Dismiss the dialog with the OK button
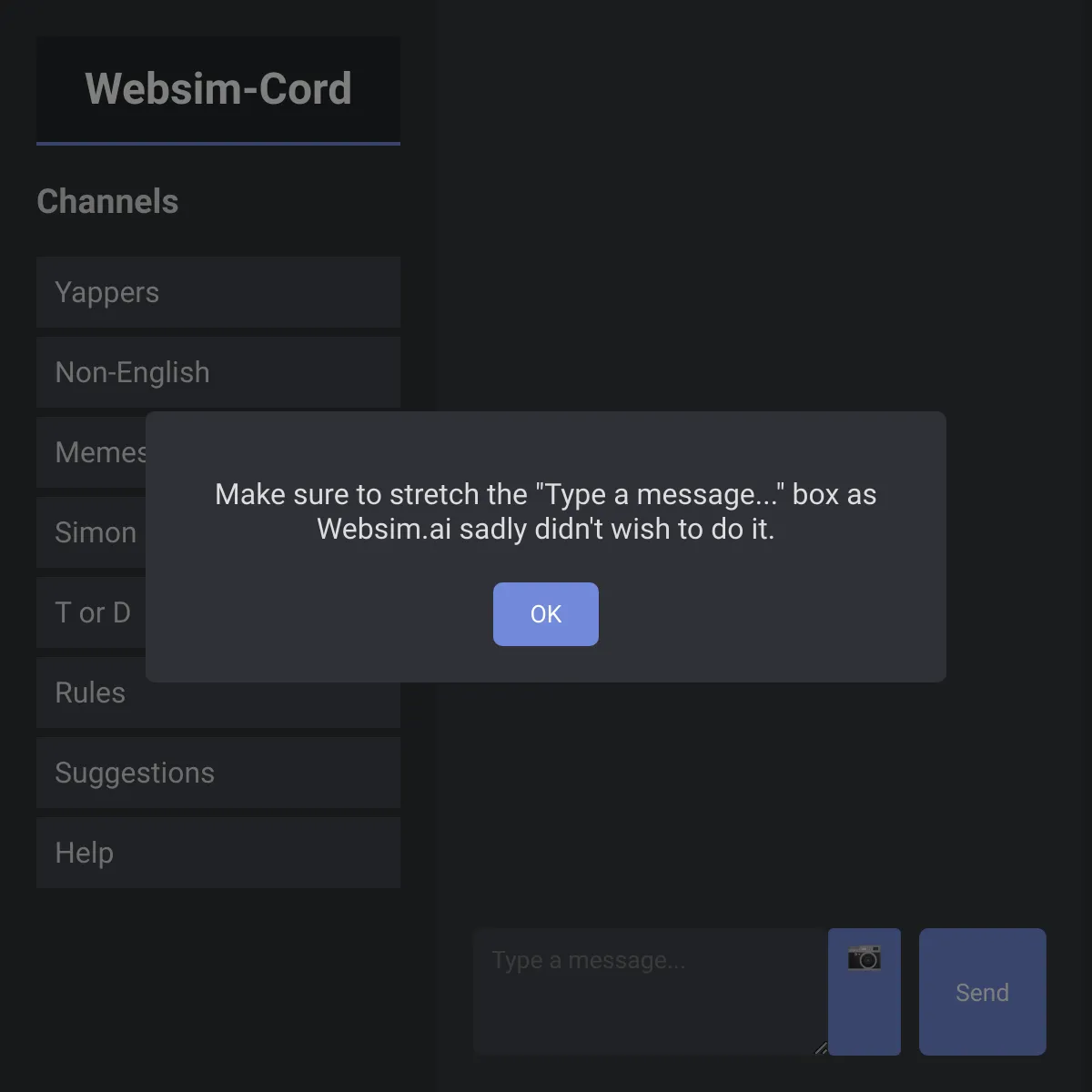1092x1092 pixels. pos(546,614)
